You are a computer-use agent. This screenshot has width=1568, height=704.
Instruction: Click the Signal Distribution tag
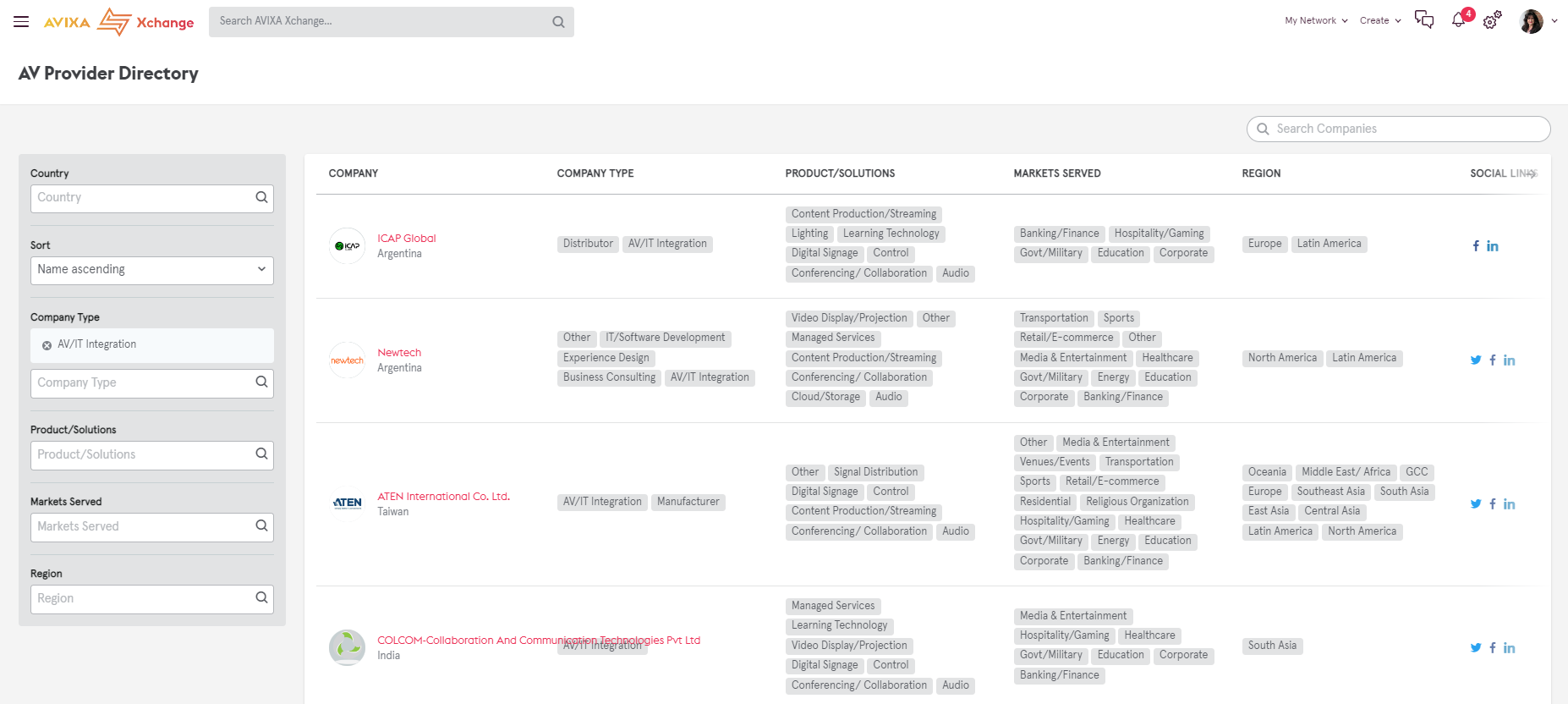click(875, 472)
